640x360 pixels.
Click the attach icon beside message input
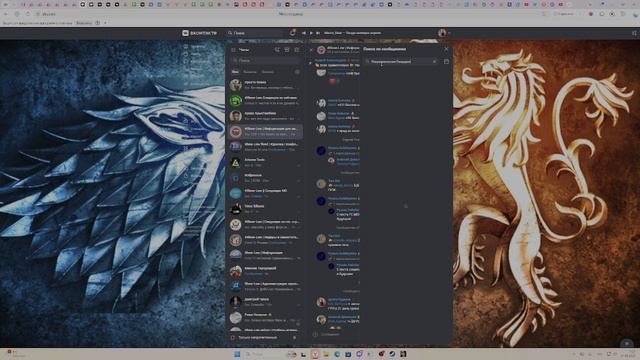point(315,334)
